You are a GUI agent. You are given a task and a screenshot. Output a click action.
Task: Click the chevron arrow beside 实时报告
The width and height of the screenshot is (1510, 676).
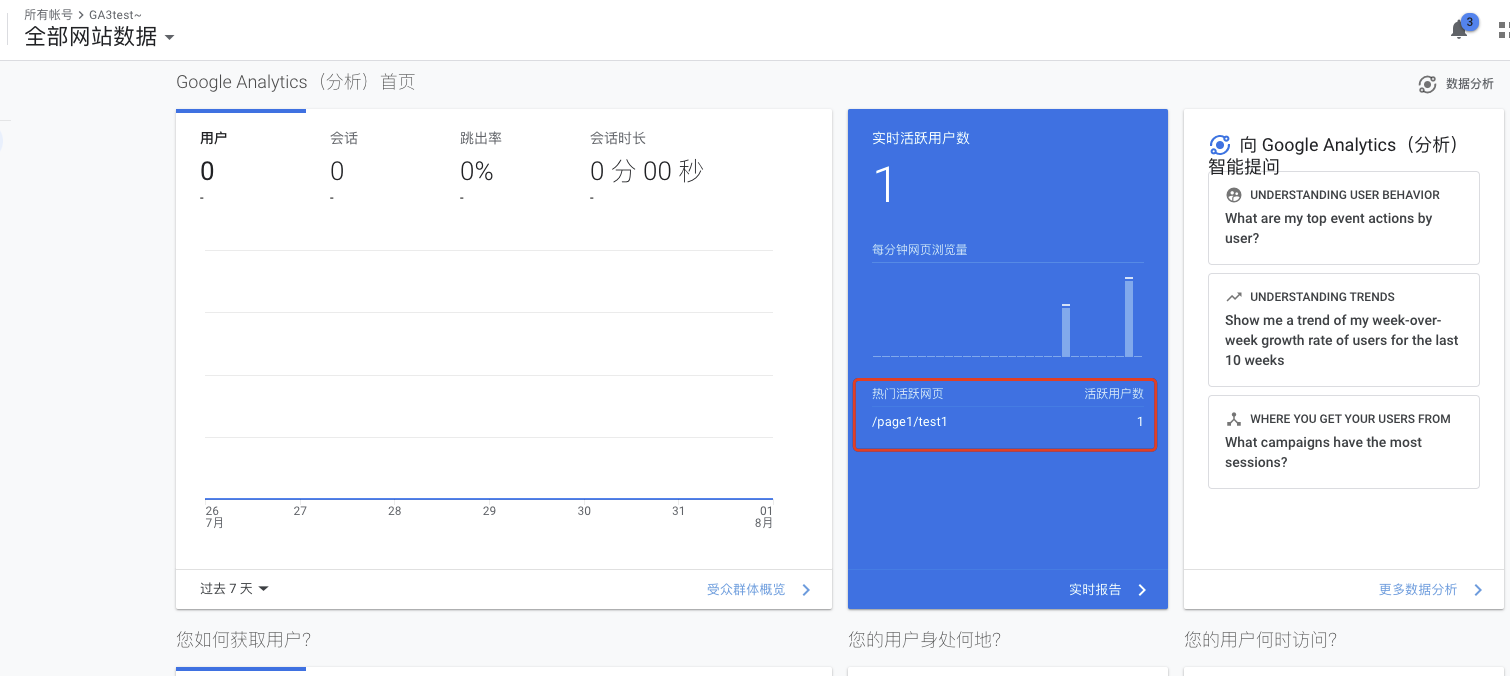(1142, 590)
